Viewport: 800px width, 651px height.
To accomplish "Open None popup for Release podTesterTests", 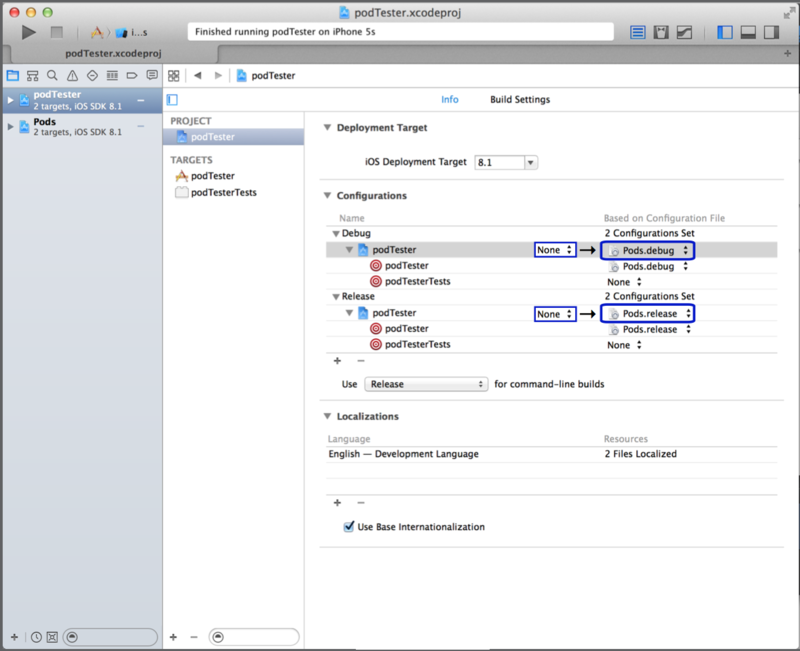I will click(623, 345).
